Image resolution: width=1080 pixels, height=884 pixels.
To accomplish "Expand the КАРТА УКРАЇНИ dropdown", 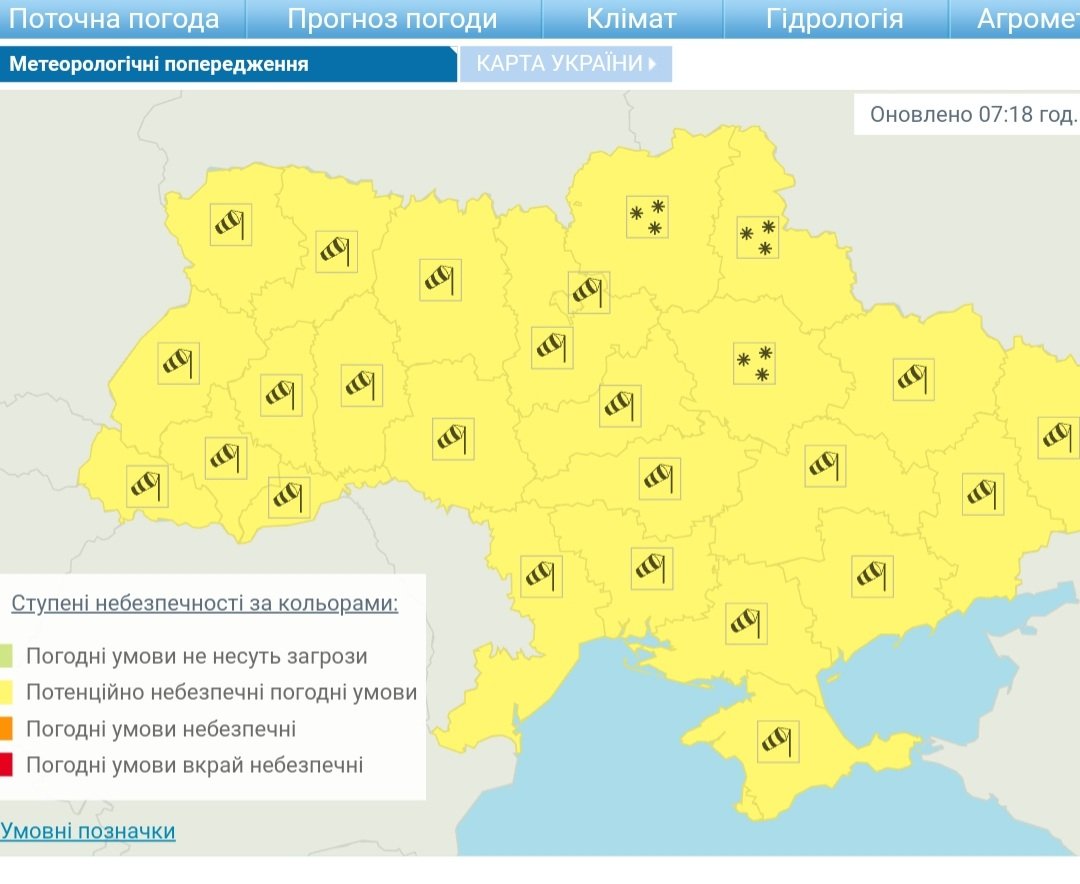I will (566, 64).
